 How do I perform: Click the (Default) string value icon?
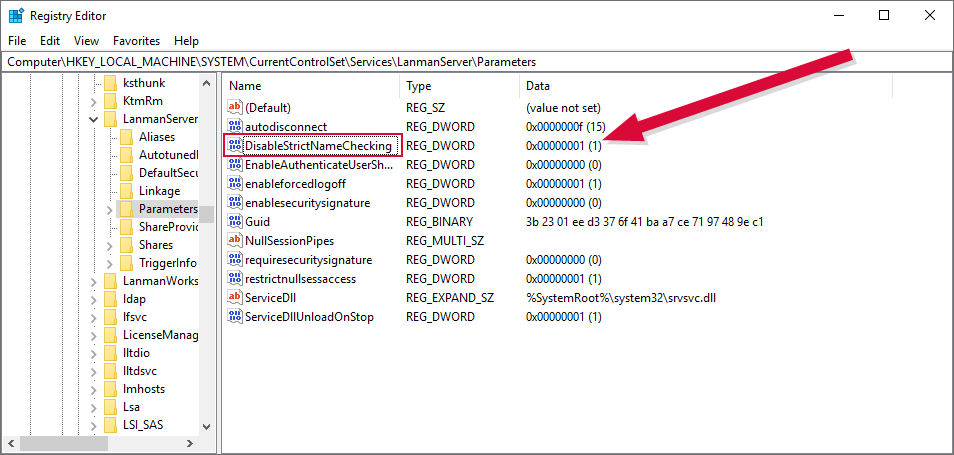pos(235,107)
